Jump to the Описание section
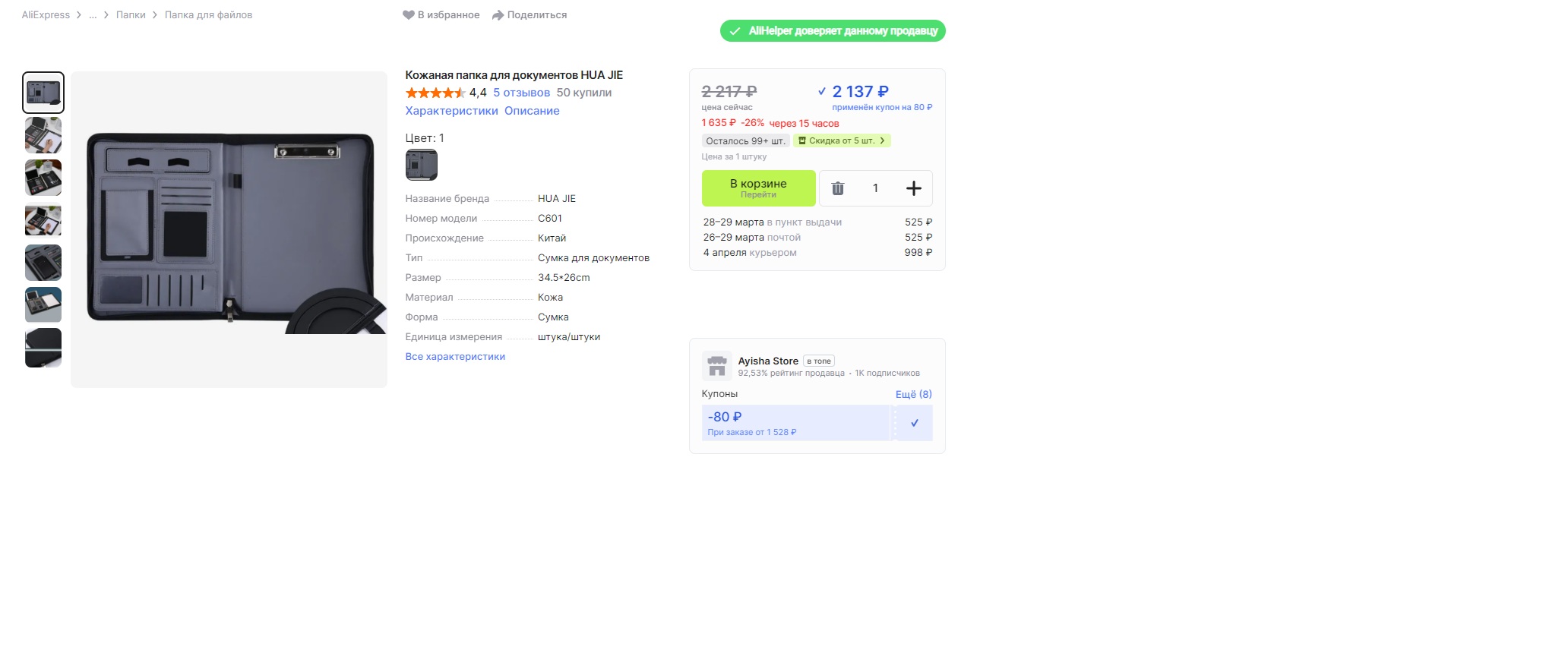1568x656 pixels. point(532,111)
